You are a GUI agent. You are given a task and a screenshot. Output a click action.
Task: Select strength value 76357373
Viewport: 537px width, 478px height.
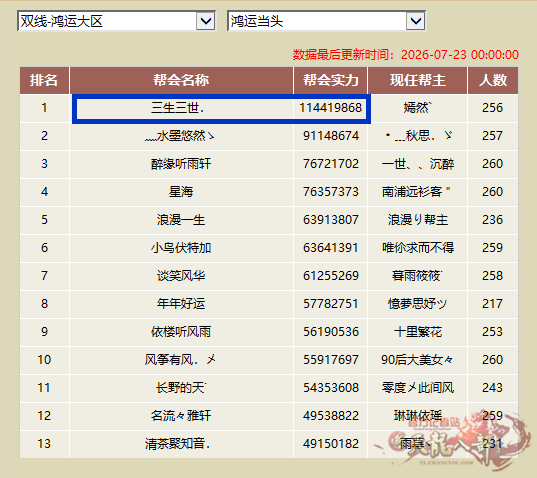330,192
